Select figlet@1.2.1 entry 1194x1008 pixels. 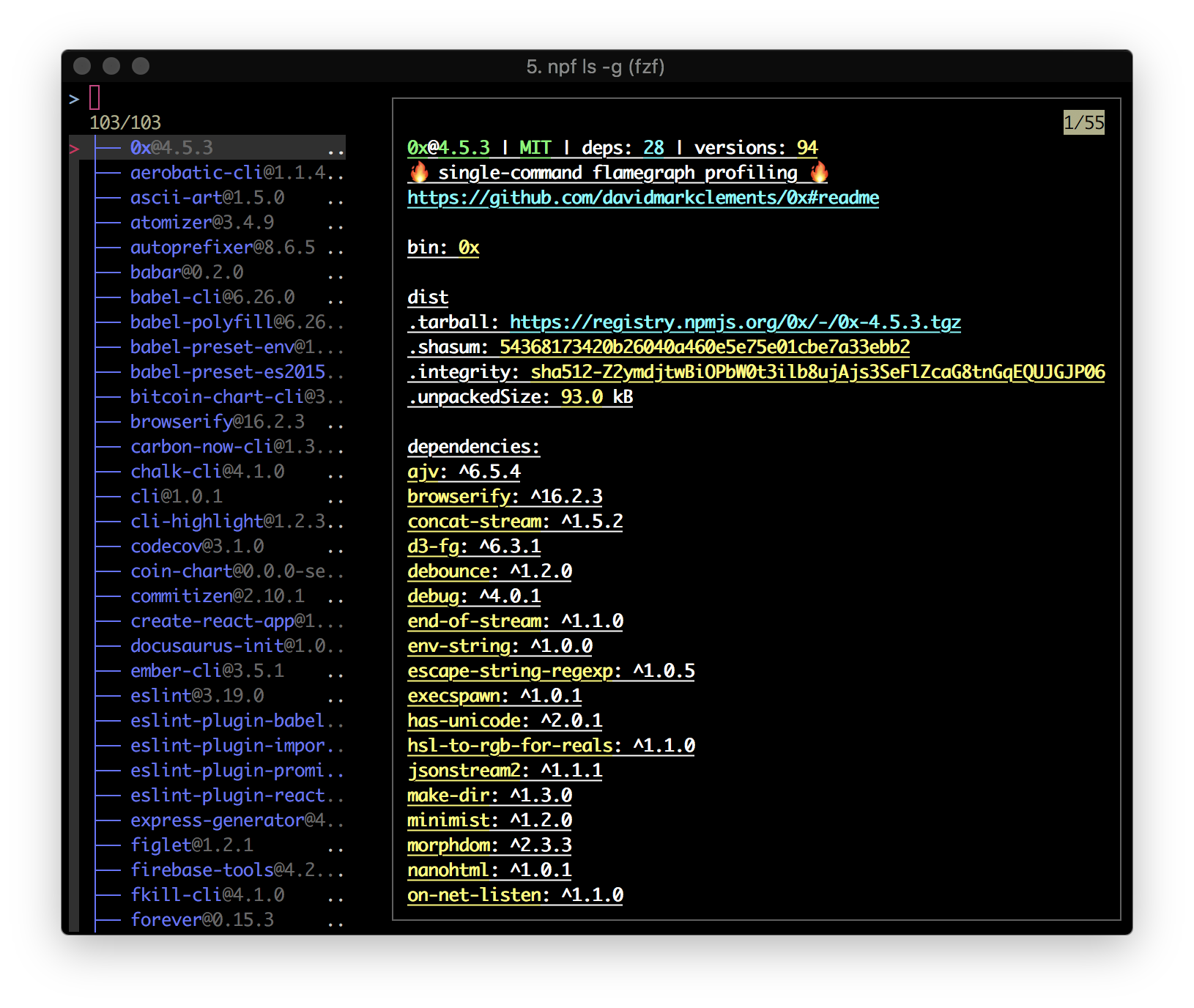pyautogui.click(x=207, y=845)
